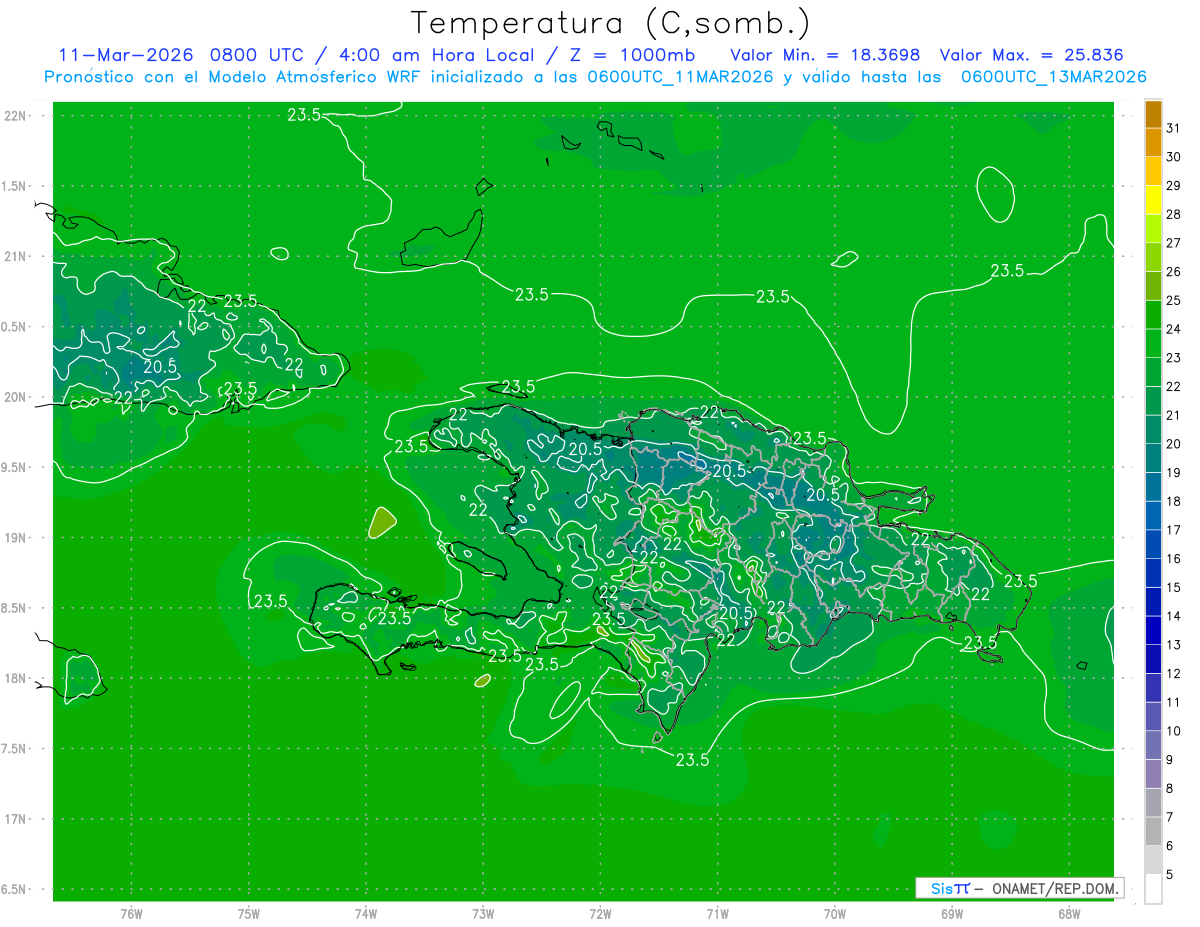
Task: Click the "Valor Max. = 25.836" readout
Action: pos(1031,55)
